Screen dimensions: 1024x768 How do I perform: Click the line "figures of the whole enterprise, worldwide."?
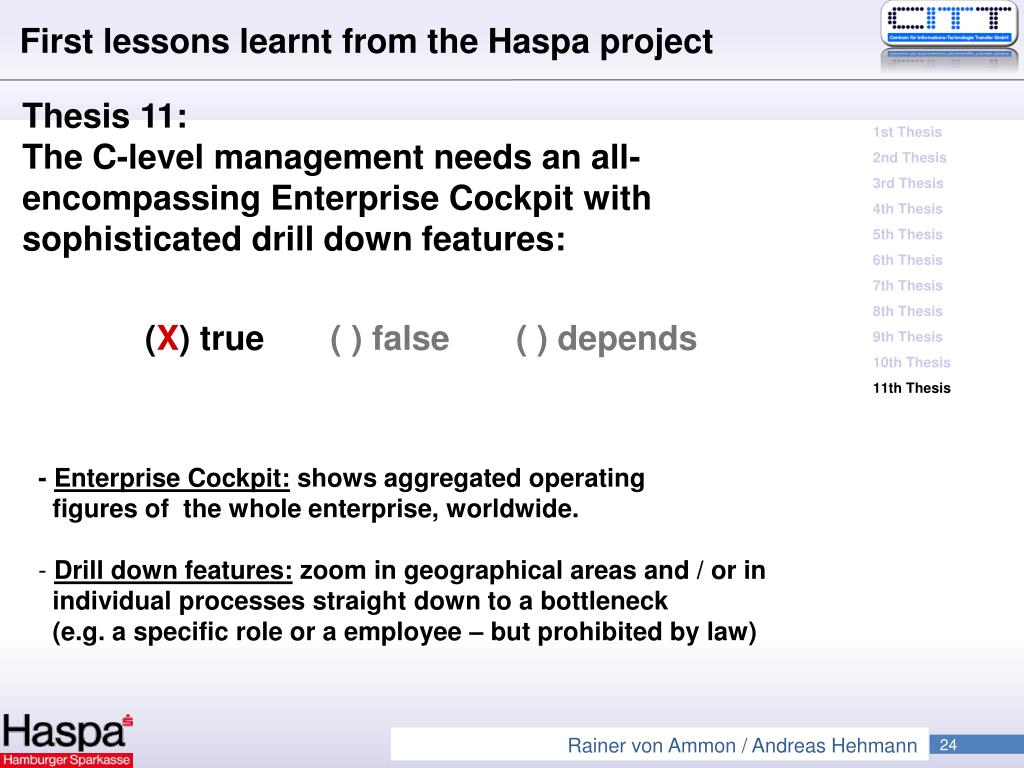pyautogui.click(x=315, y=509)
